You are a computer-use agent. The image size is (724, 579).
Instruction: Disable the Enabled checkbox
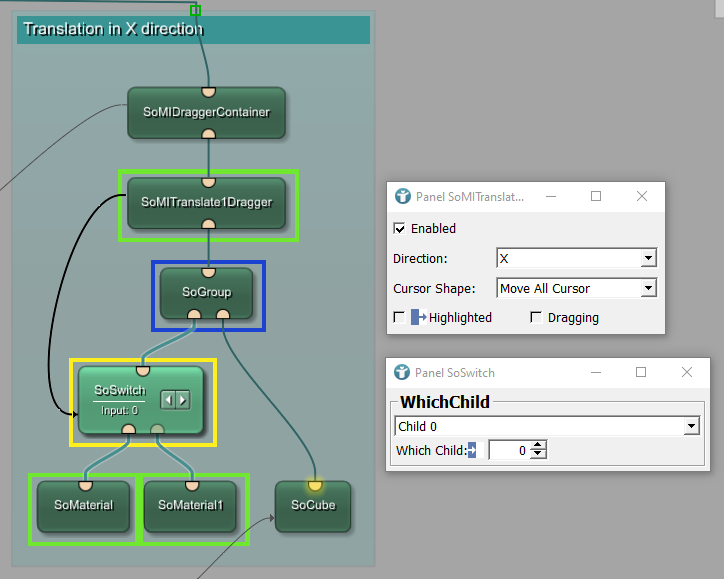pyautogui.click(x=400, y=229)
